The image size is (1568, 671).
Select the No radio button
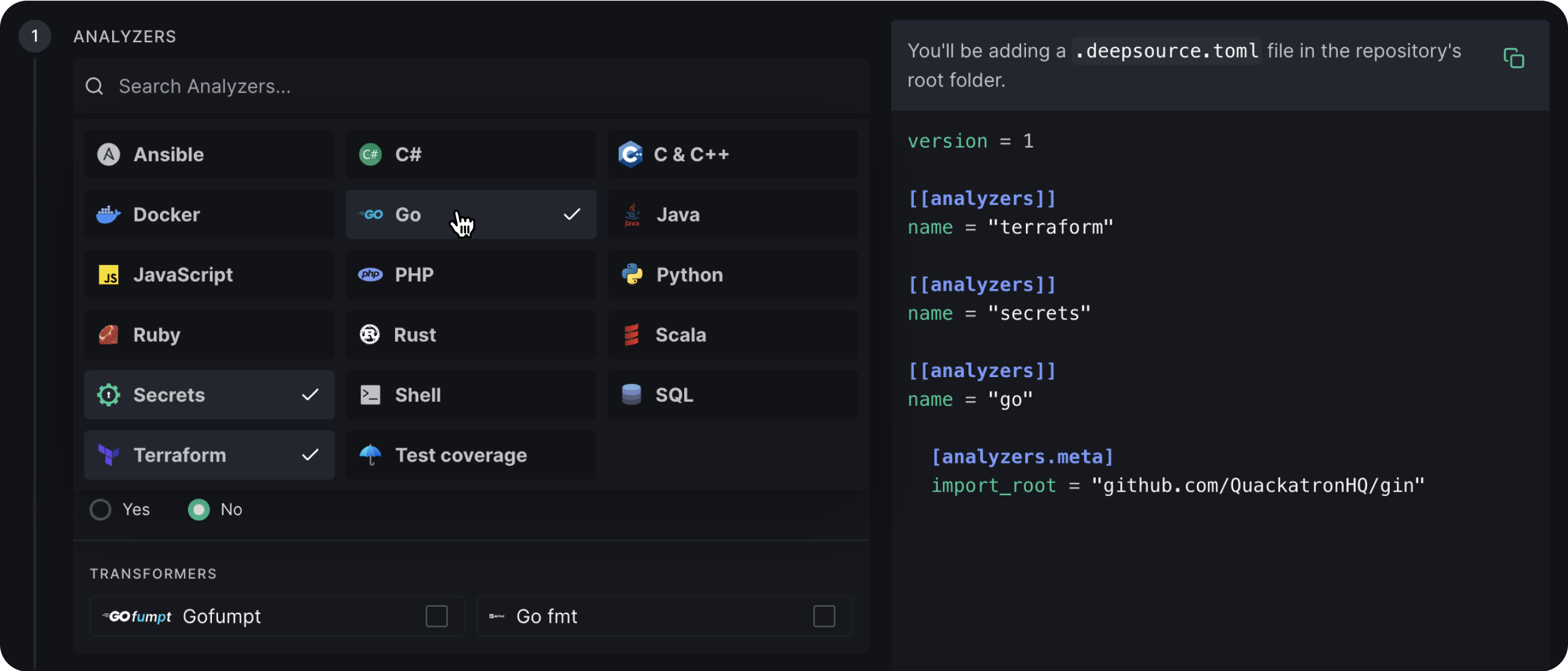pos(198,509)
